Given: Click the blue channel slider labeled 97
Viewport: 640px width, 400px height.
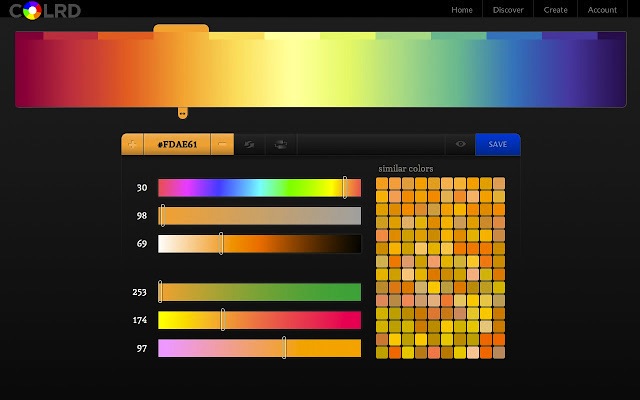Looking at the screenshot, I should (x=259, y=348).
